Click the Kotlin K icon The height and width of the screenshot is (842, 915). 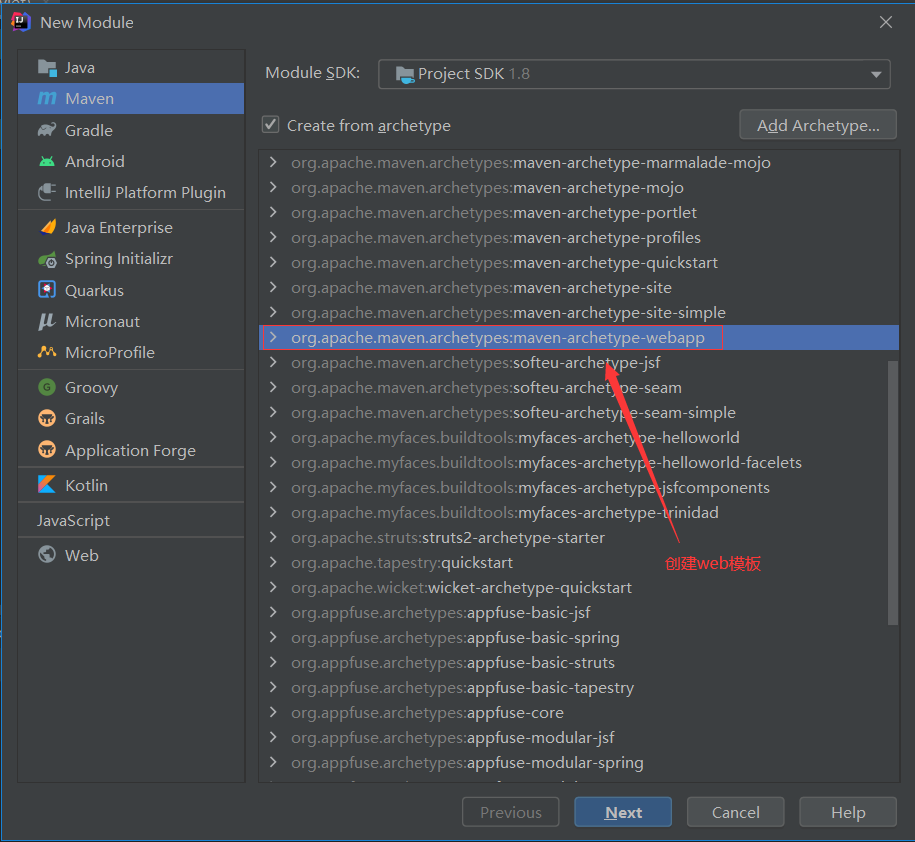47,484
